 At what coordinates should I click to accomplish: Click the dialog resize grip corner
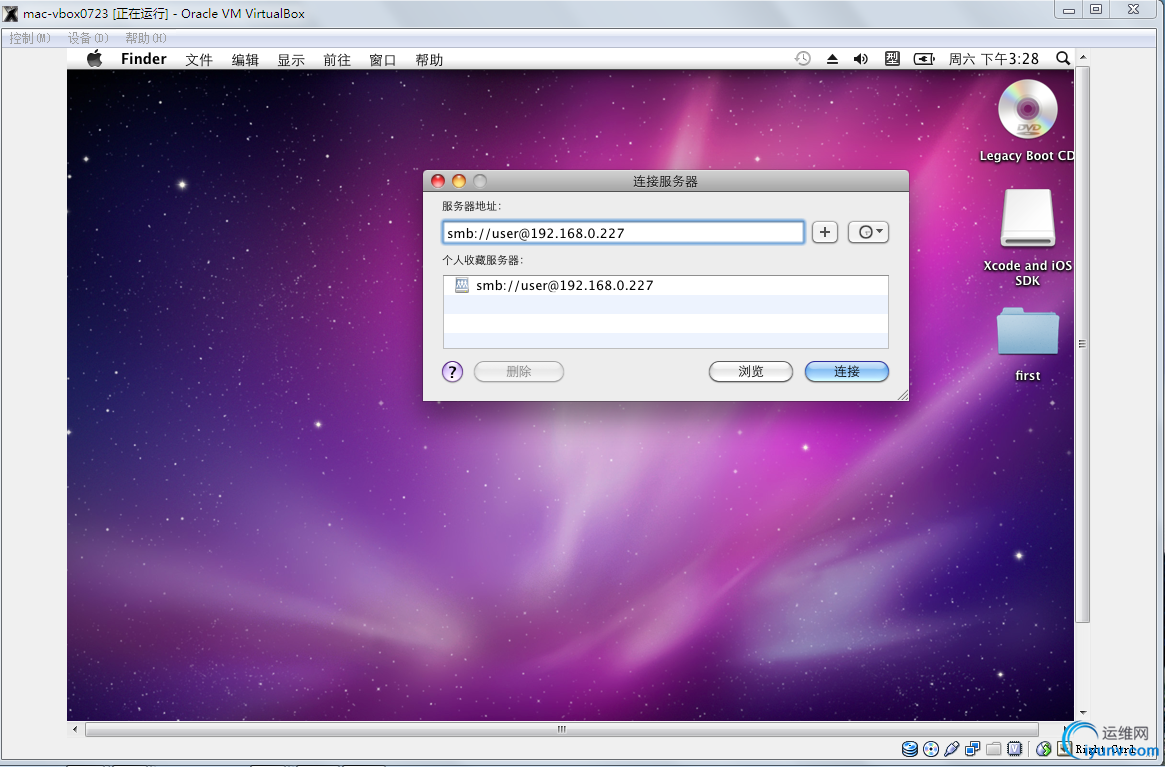(x=903, y=395)
